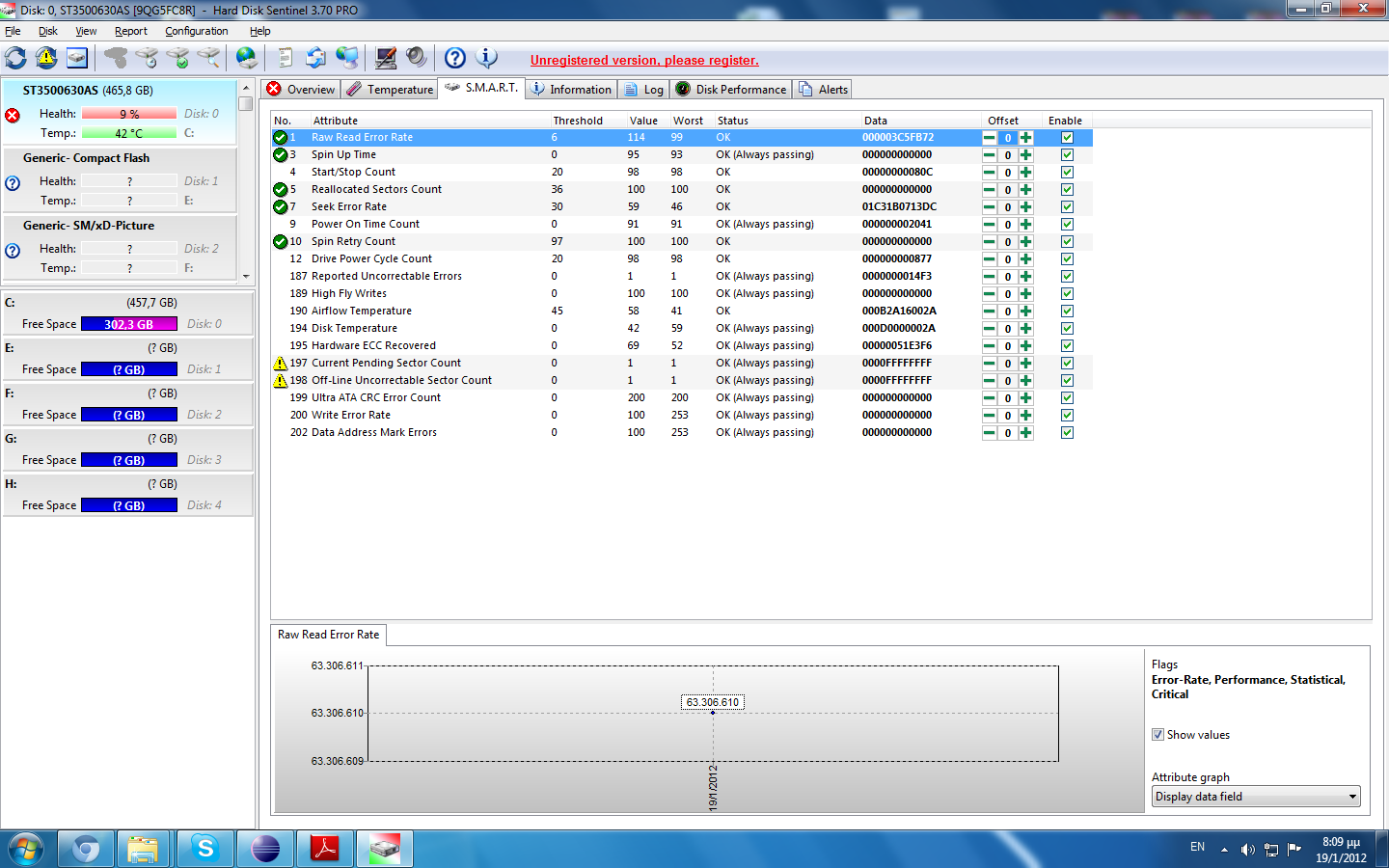
Task: Decrease offset for Raw Read Error Rate
Action: (x=990, y=138)
